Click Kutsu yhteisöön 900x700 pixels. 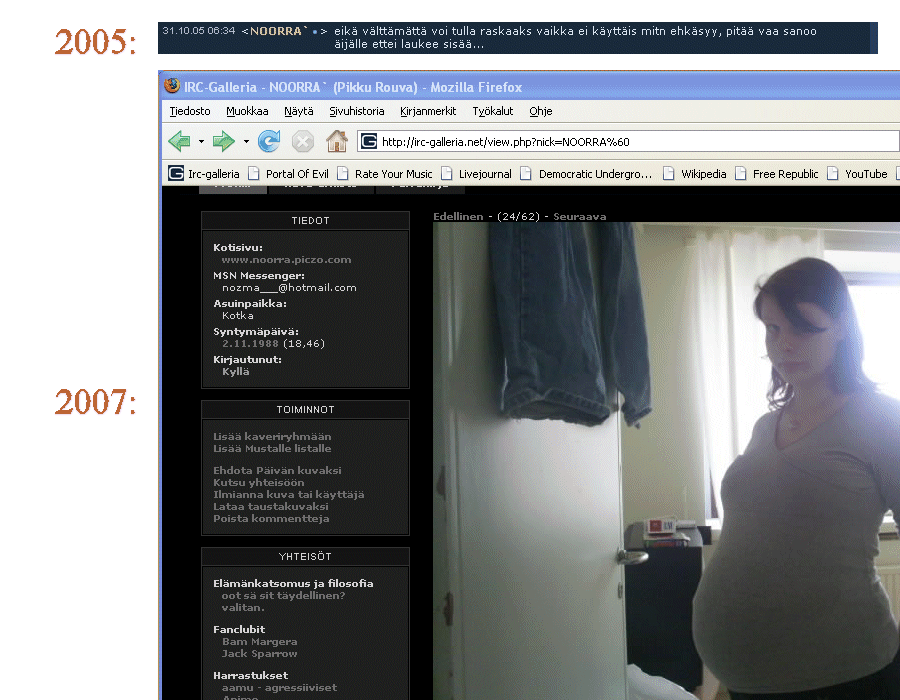259,482
